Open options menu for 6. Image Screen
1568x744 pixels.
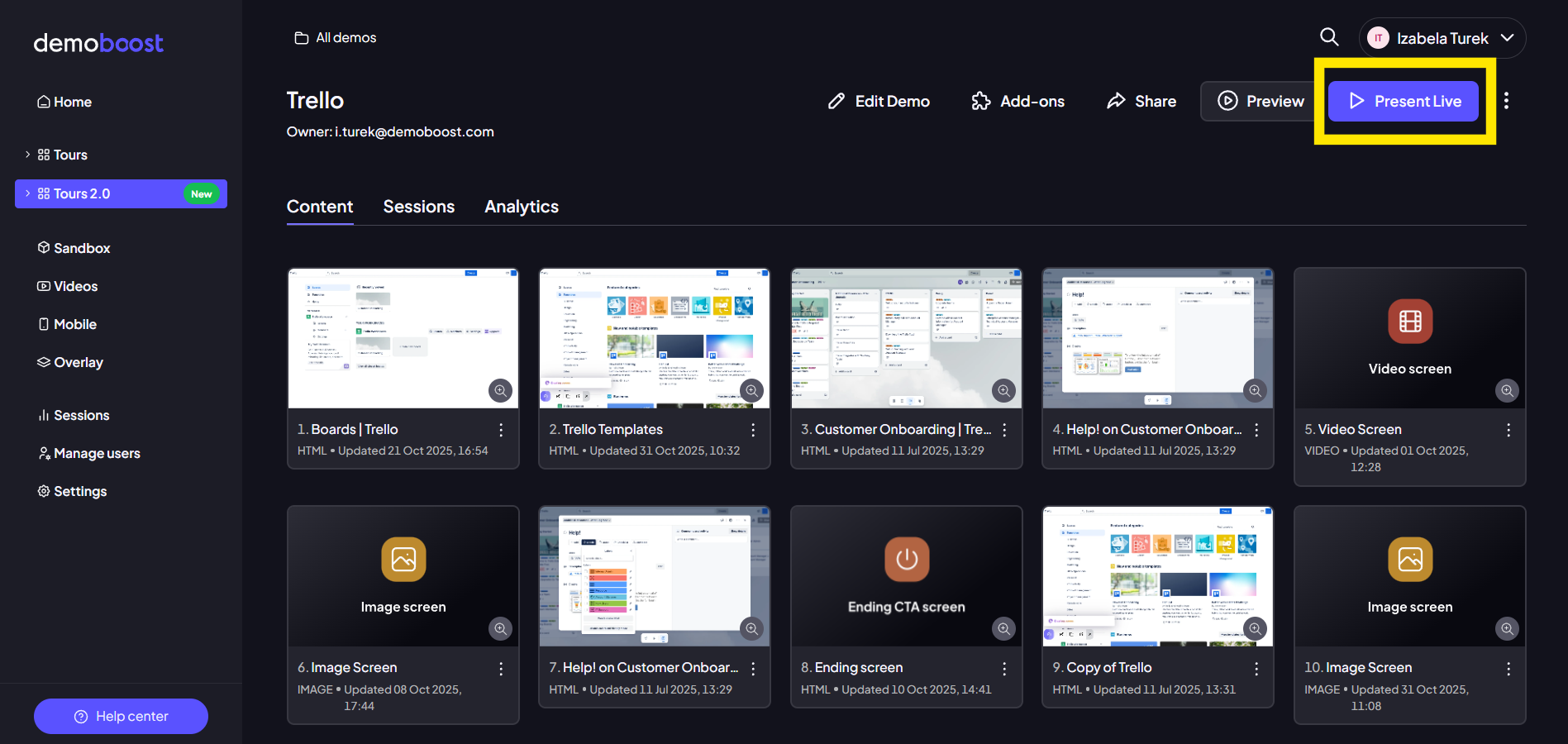pyautogui.click(x=501, y=668)
